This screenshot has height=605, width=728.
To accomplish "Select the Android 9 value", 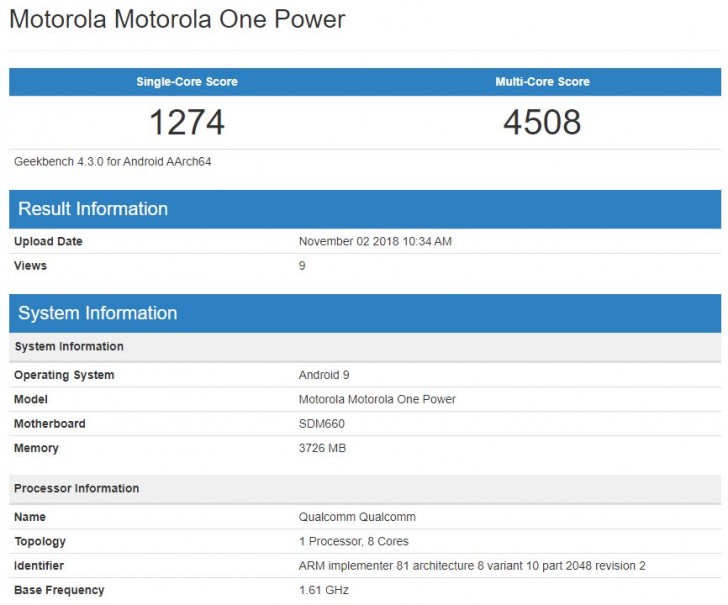I will click(x=325, y=375).
